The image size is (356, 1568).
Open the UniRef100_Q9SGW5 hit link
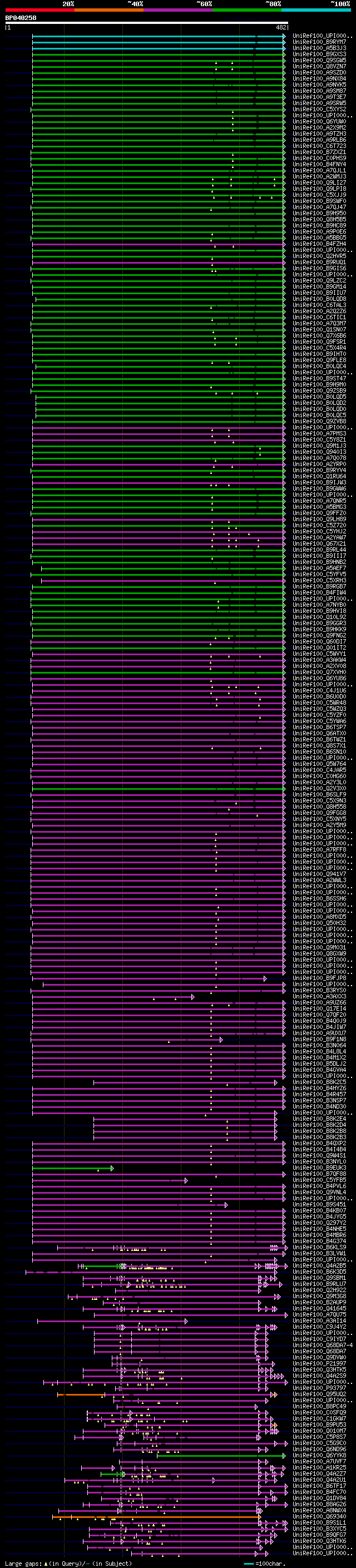point(319,60)
